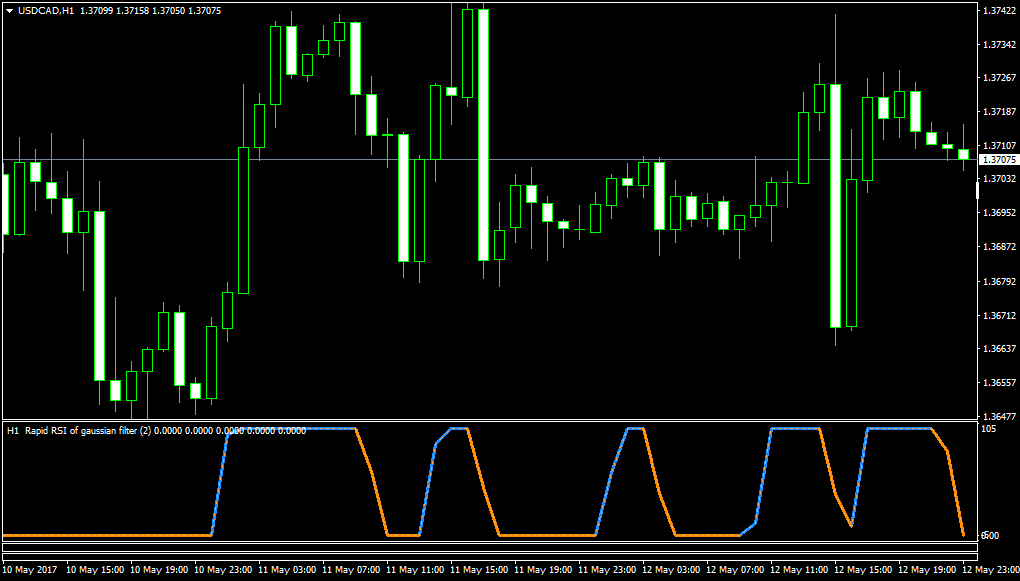Click the first blue rising indicator segment
This screenshot has height=581, width=1020.
[219, 482]
